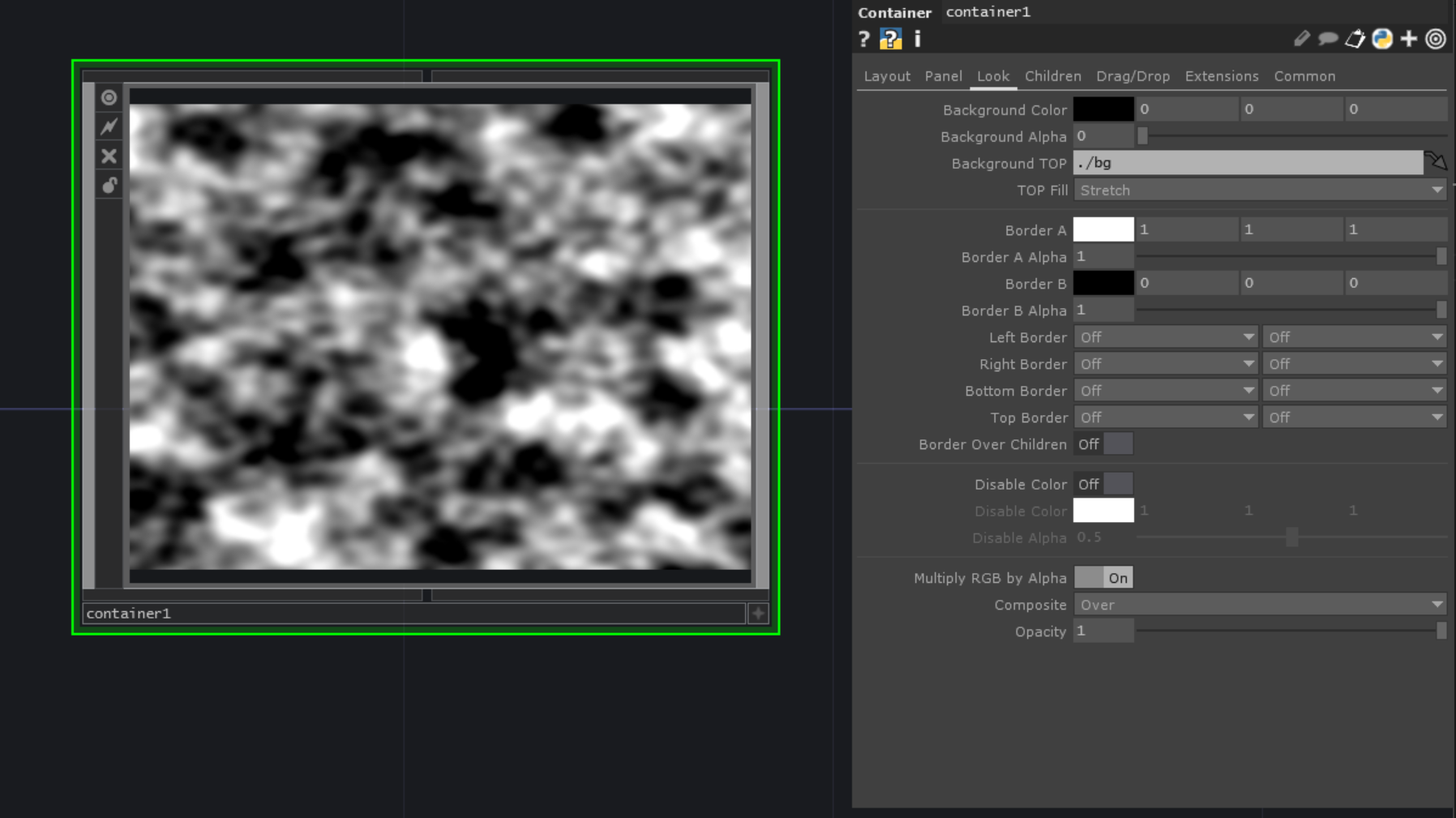Open first Bottom Border dropdown
This screenshot has width=1456, height=818.
[1166, 391]
